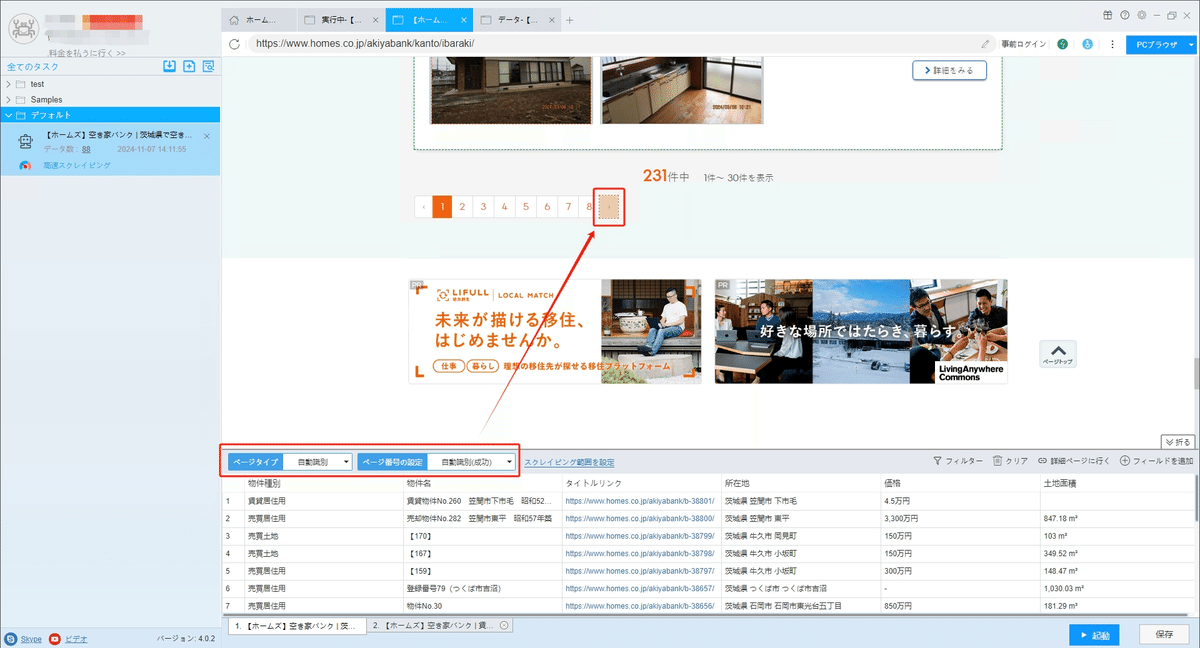Click the ビデオ video icon in status bar
Screen dimensions: 1200x648
[55, 638]
